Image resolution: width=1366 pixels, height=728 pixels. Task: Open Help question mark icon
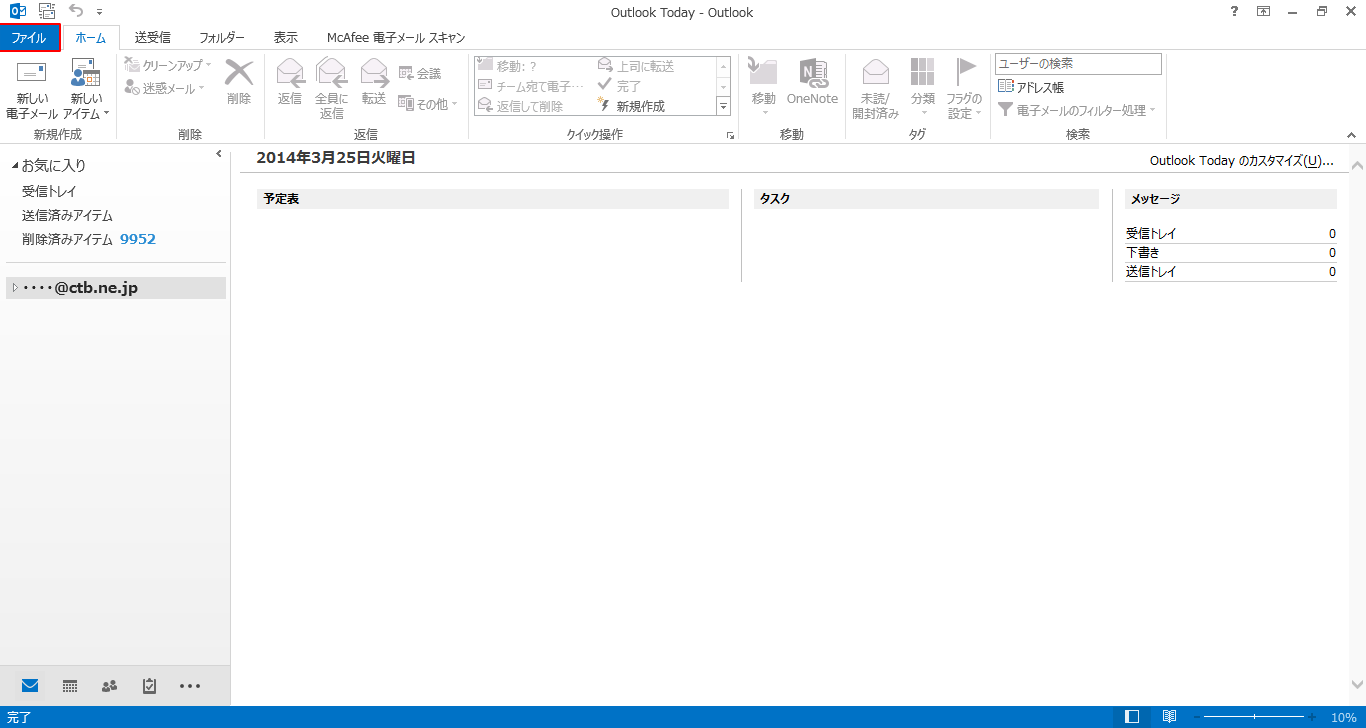click(x=1234, y=12)
